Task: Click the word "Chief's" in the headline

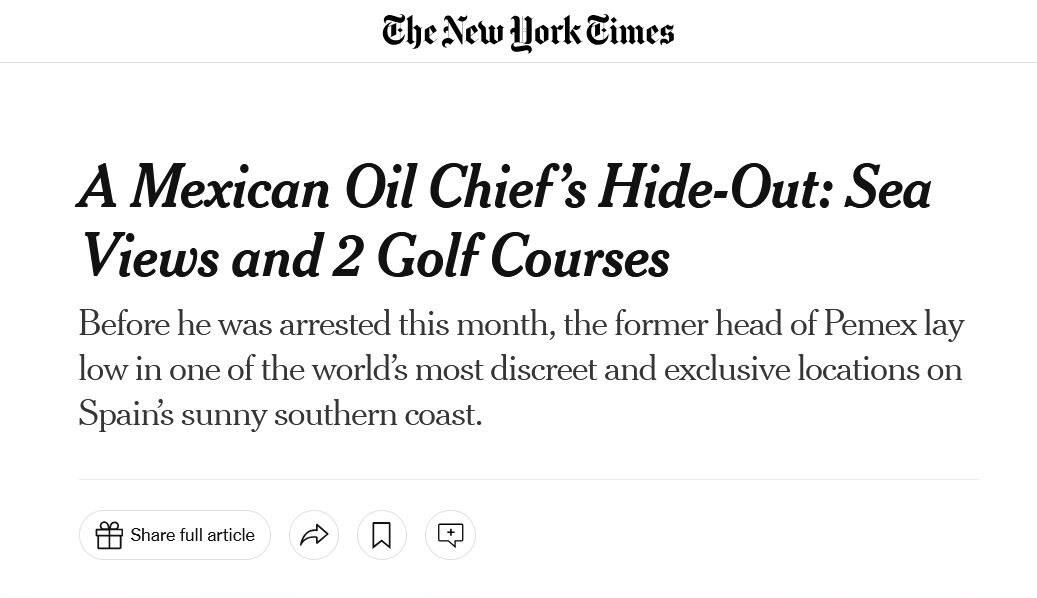Action: (507, 188)
